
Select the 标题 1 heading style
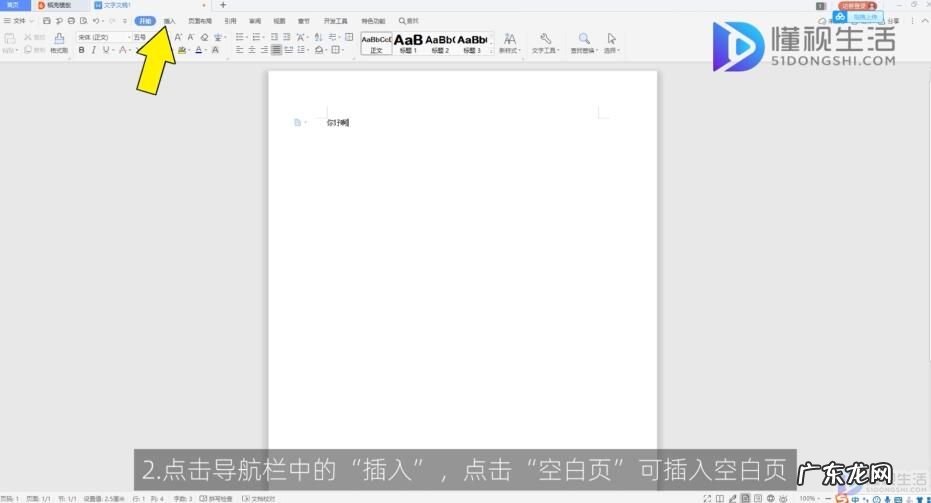(408, 44)
